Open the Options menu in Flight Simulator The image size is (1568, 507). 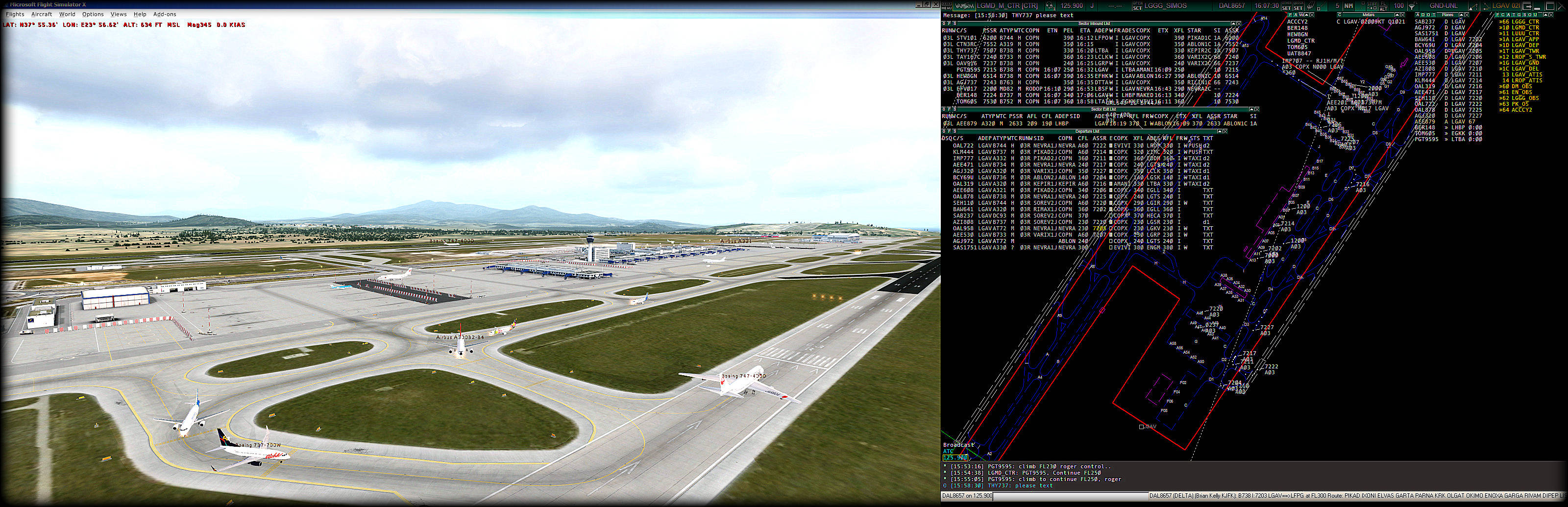tap(93, 14)
